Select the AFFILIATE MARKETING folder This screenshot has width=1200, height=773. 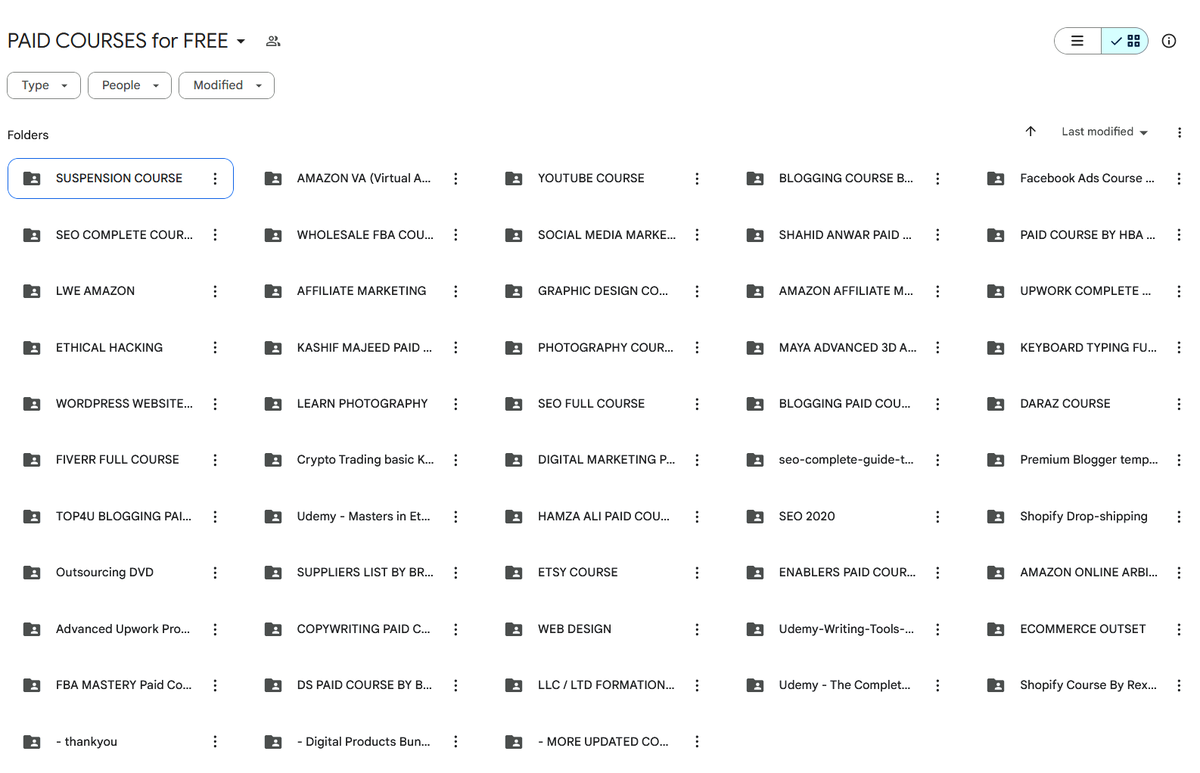point(361,291)
